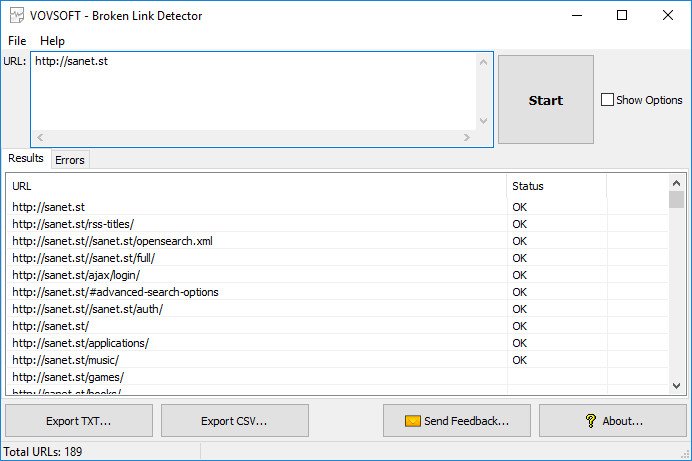
Task: Select the http://sanet.st/rss-titles/ row
Action: point(338,224)
